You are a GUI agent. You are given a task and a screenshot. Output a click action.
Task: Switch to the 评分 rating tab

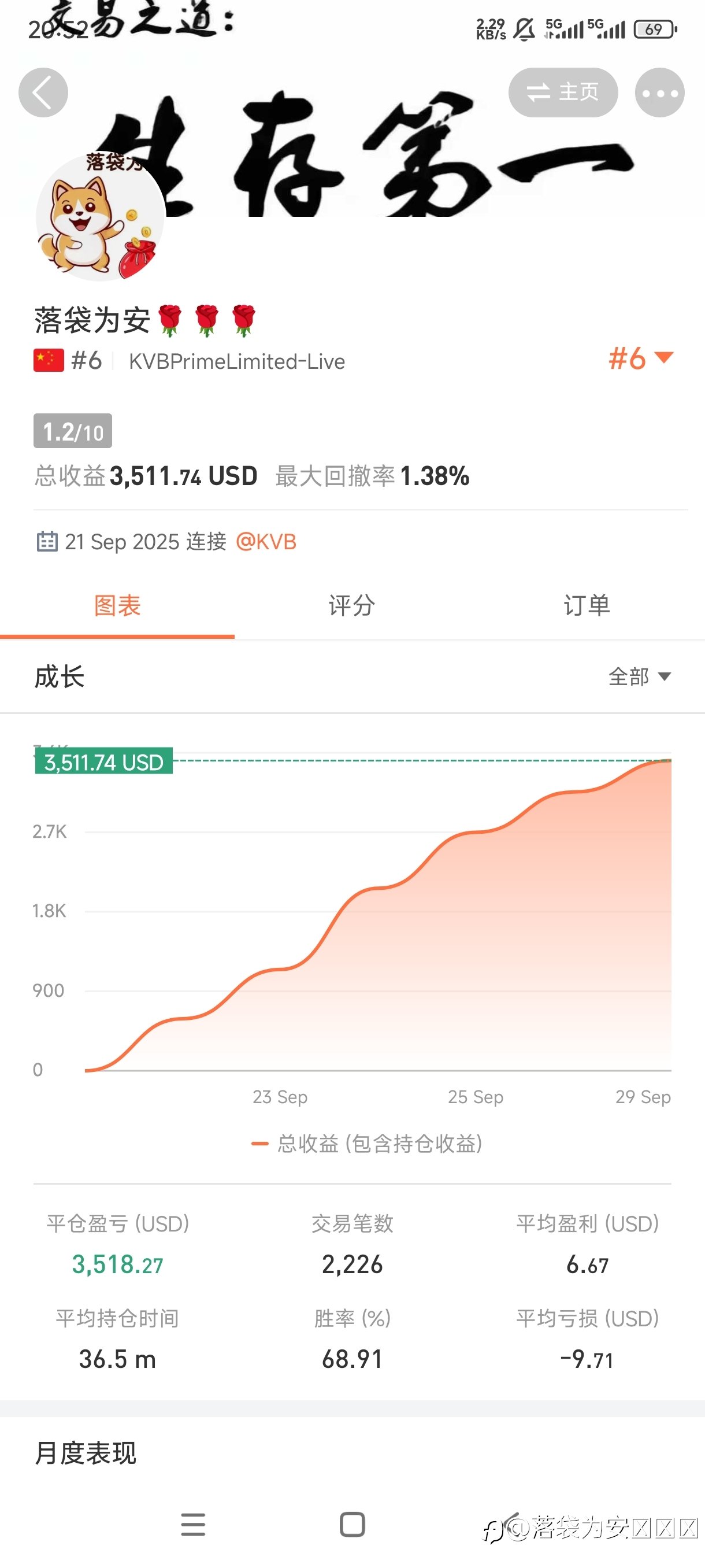pos(351,606)
